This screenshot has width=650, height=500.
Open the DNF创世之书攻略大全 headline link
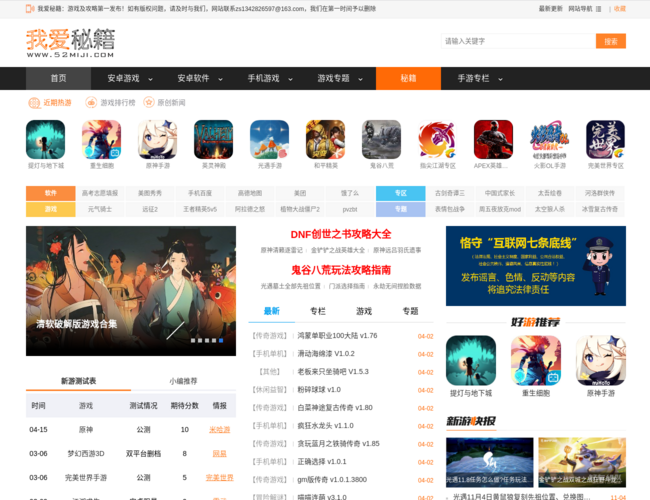pyautogui.click(x=341, y=234)
